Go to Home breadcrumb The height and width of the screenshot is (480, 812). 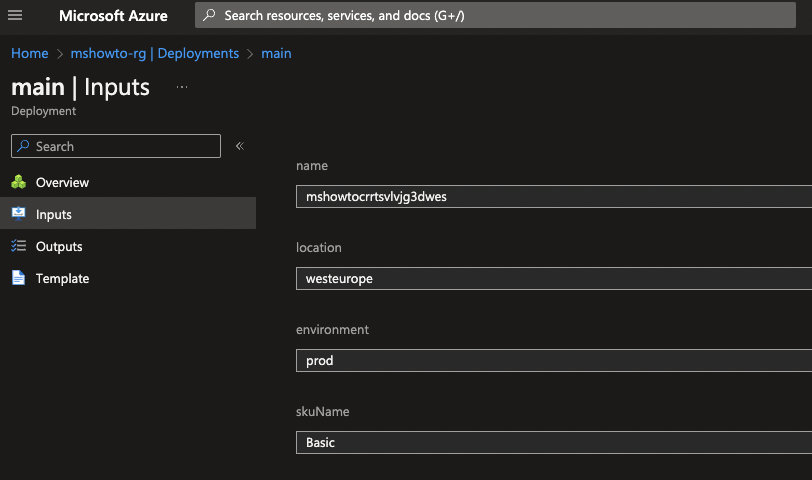(x=30, y=53)
